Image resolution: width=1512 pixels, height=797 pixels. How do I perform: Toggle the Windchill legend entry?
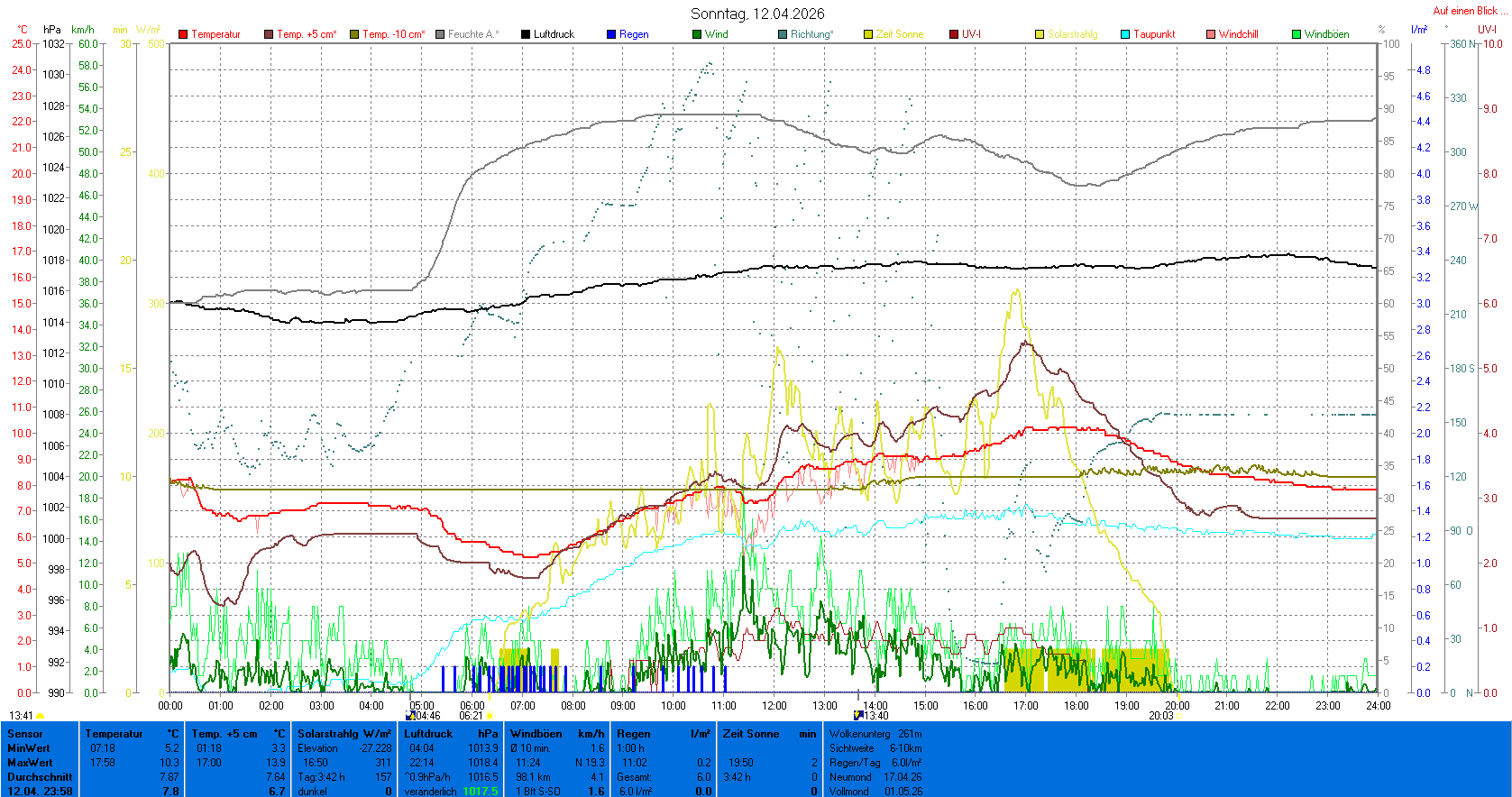pos(1238,34)
